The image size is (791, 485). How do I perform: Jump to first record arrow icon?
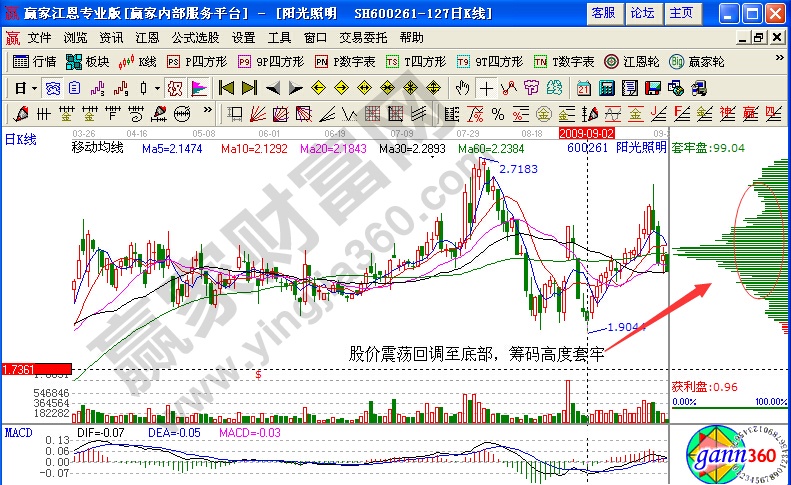coord(225,87)
